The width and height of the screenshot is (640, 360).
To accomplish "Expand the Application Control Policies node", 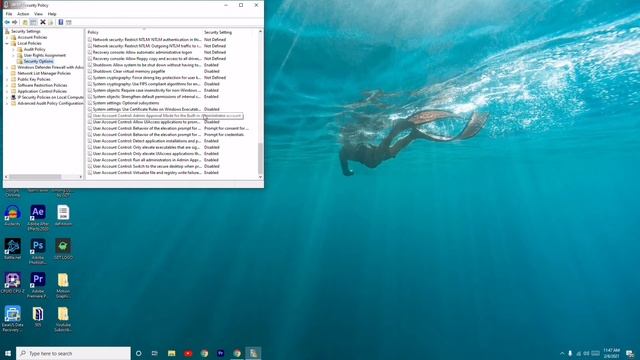I will 7,91.
